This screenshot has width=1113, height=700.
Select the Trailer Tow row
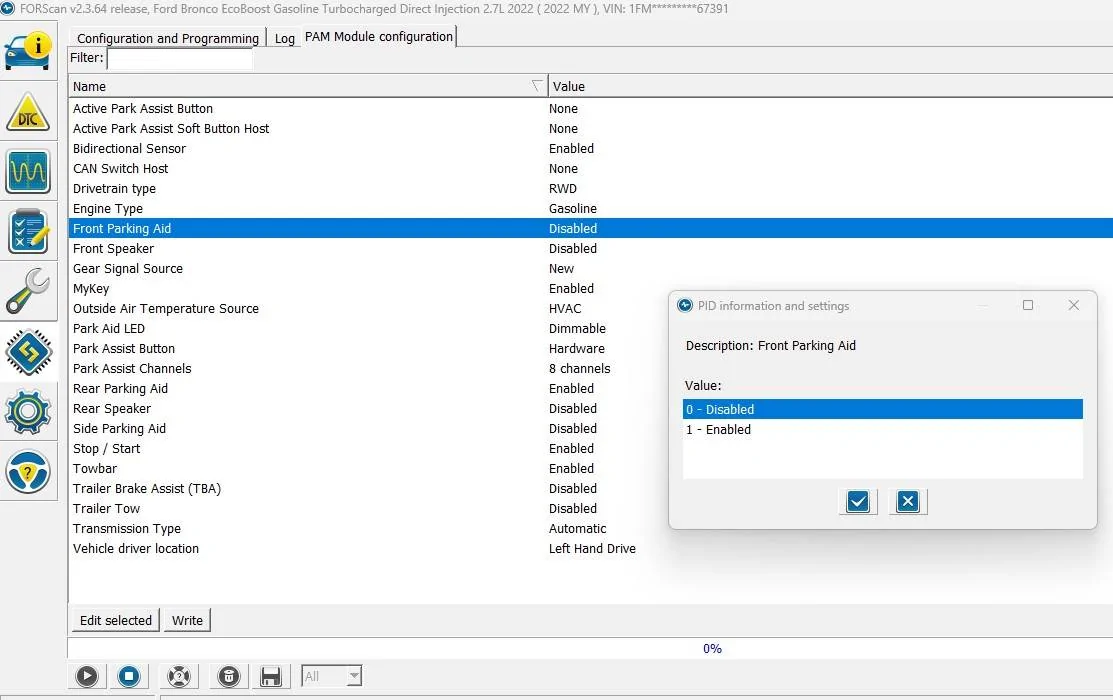coord(368,508)
